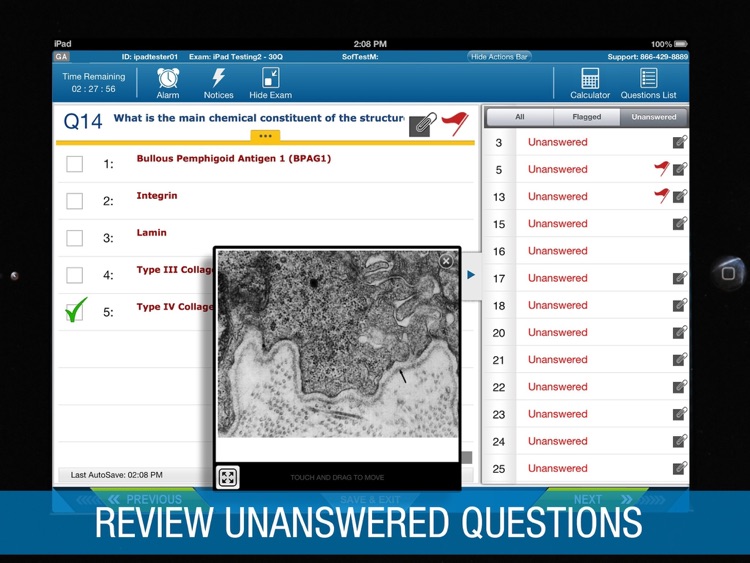This screenshot has height=563, width=750.
Task: Select question 17 Unanswered entry
Action: (x=585, y=278)
